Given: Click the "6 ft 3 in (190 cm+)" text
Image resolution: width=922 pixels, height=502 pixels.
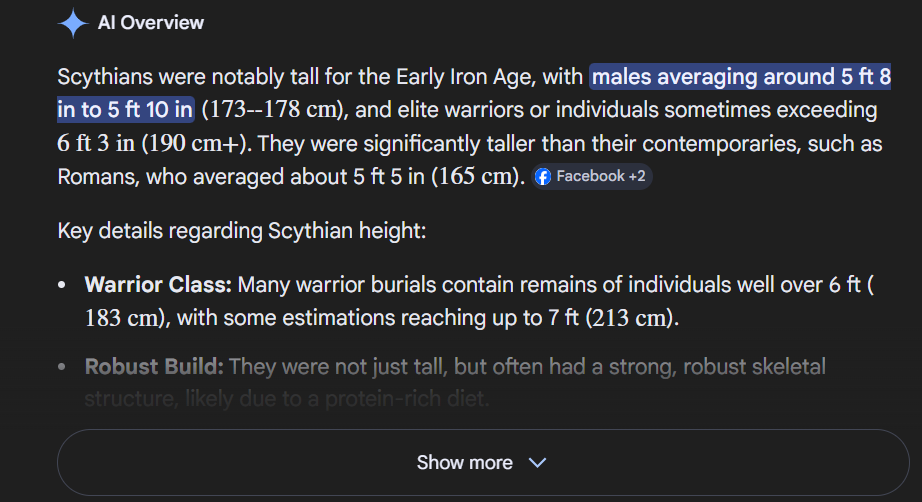Looking at the screenshot, I should (150, 142).
